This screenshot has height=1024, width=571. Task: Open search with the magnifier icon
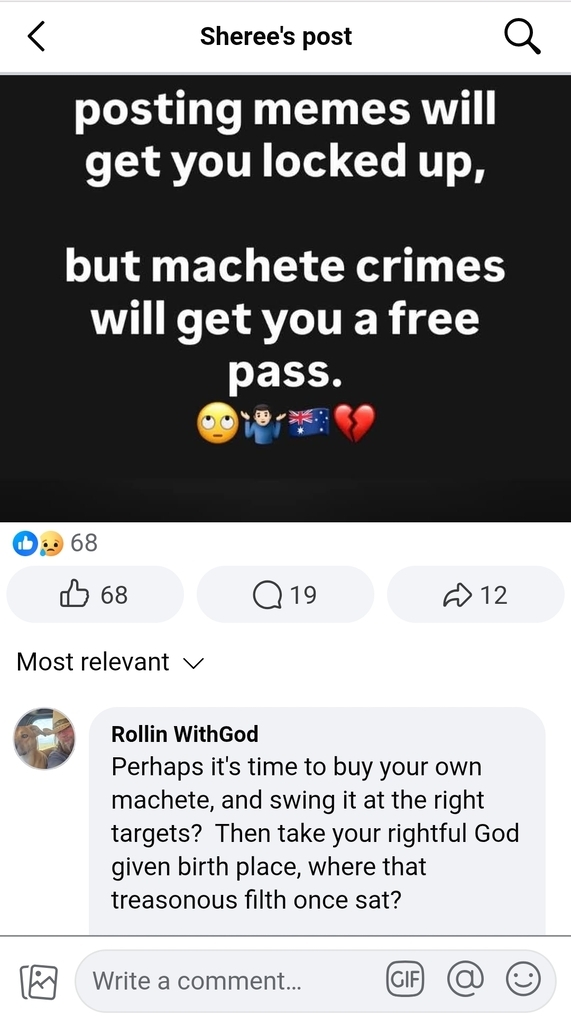point(522,36)
